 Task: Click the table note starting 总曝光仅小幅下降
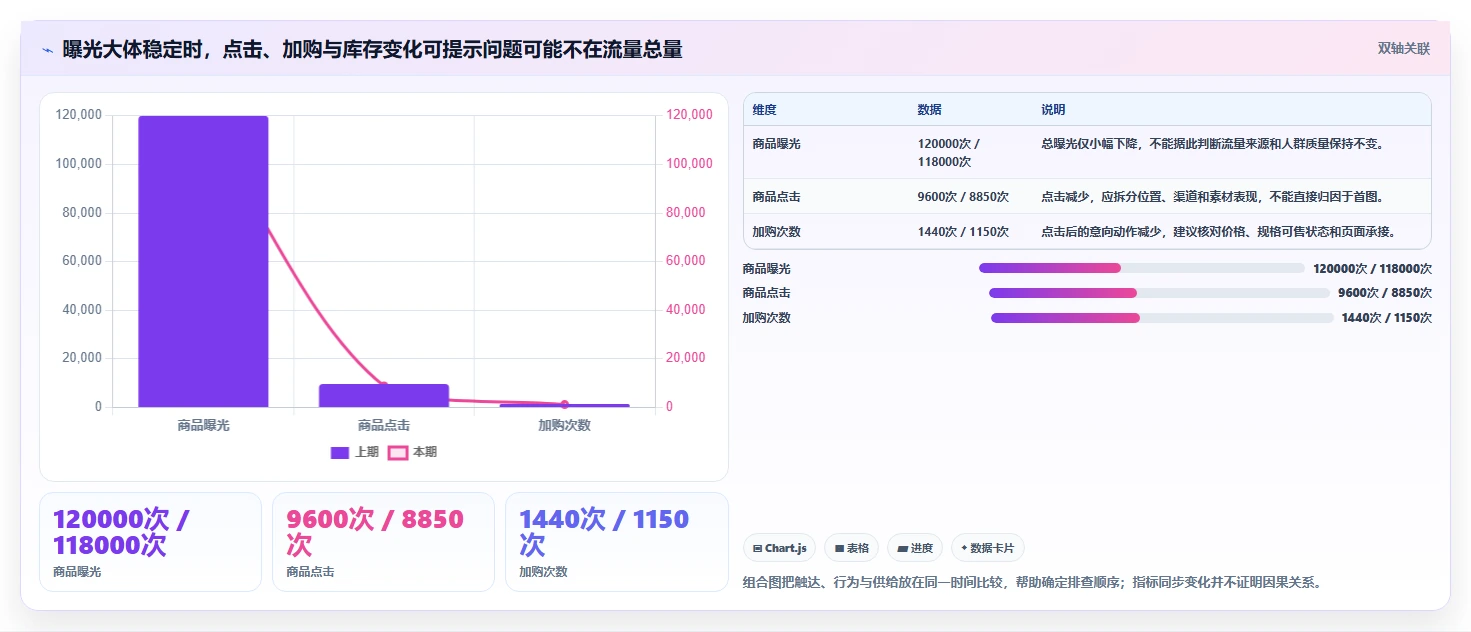coord(1213,144)
